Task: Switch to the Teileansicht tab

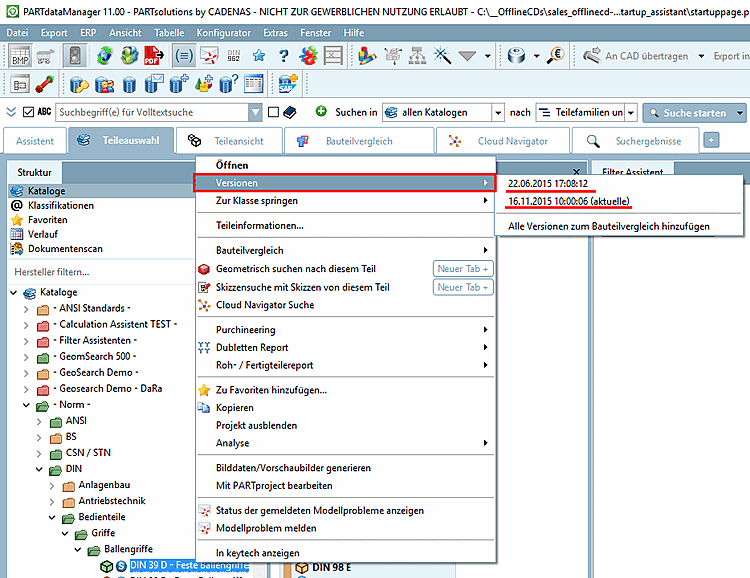Action: click(230, 141)
